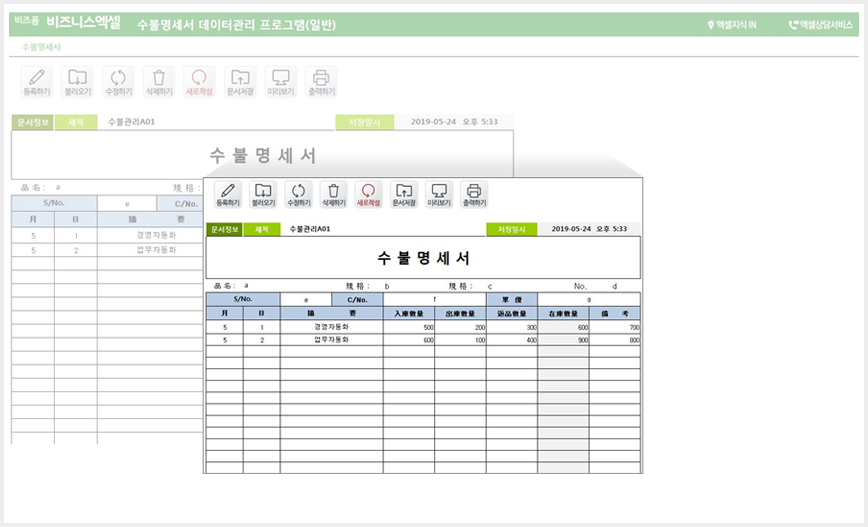Select the 100 cell in the 업무자동화 row
Image resolution: width=868 pixels, height=527 pixels.
[461, 340]
